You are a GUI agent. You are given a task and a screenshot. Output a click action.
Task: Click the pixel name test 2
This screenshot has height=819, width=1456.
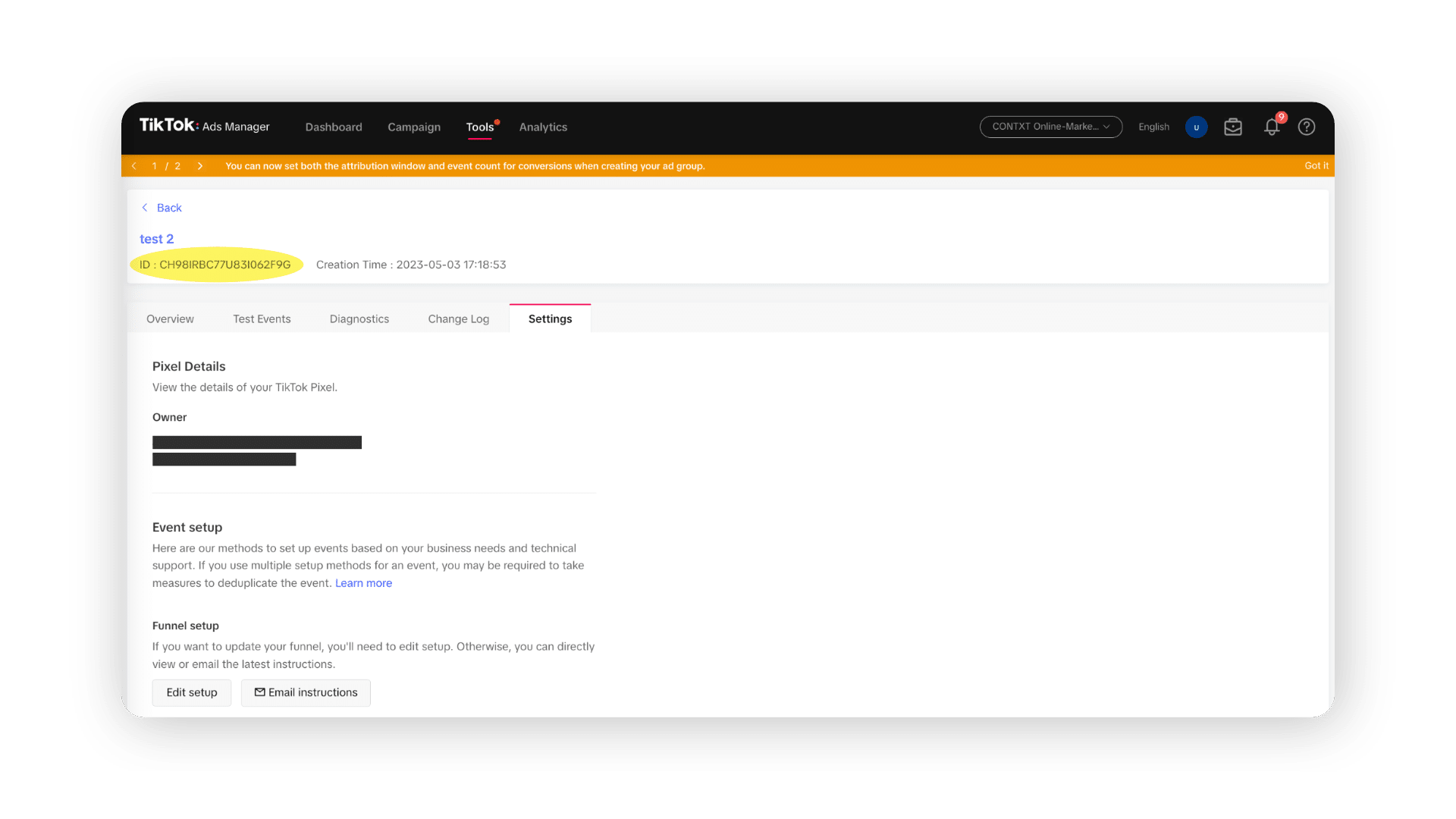pos(157,239)
